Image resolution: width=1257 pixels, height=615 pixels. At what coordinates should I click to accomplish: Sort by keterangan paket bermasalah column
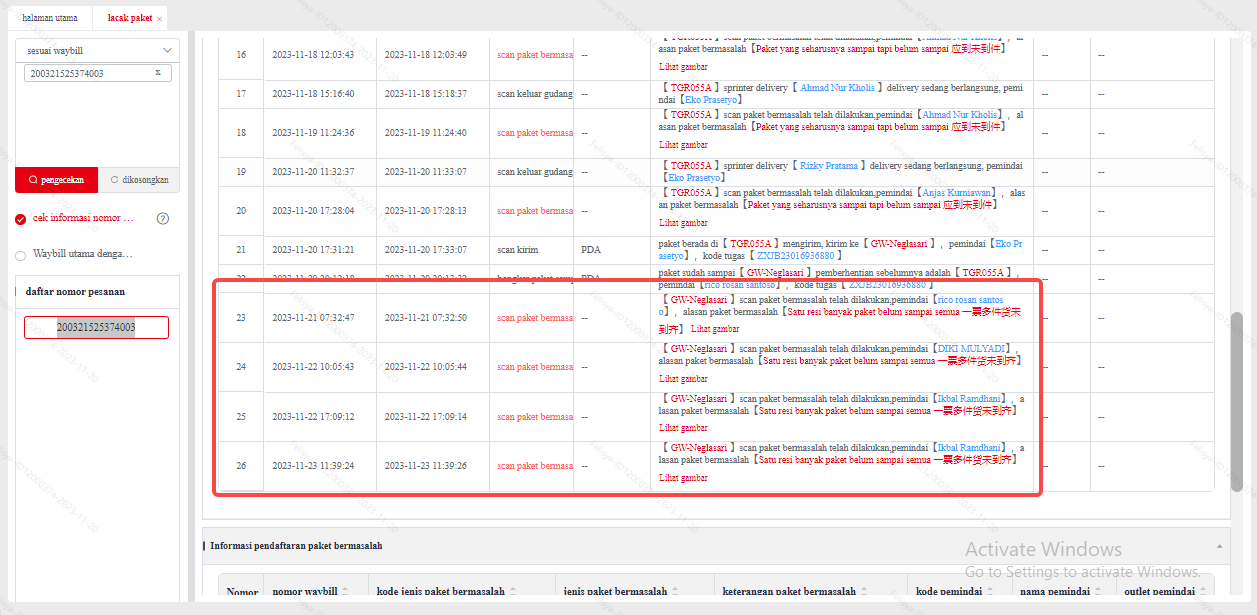tap(865, 591)
